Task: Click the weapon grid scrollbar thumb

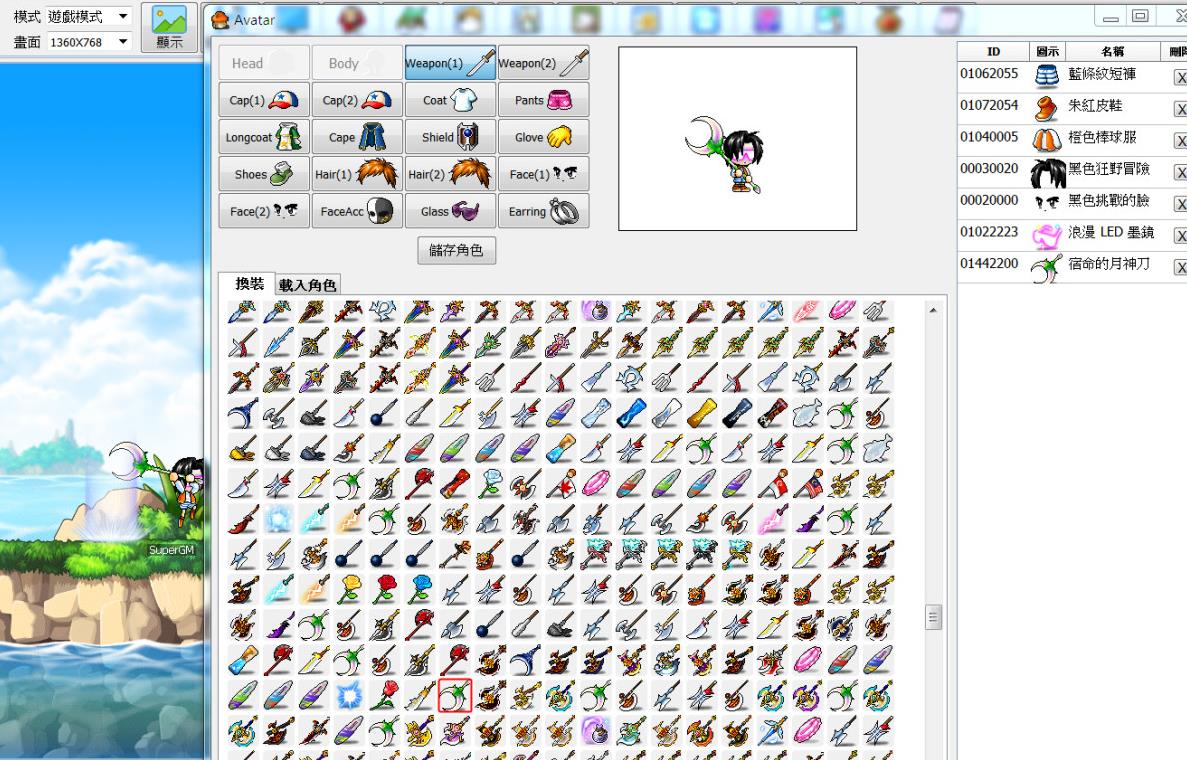Action: tap(933, 617)
